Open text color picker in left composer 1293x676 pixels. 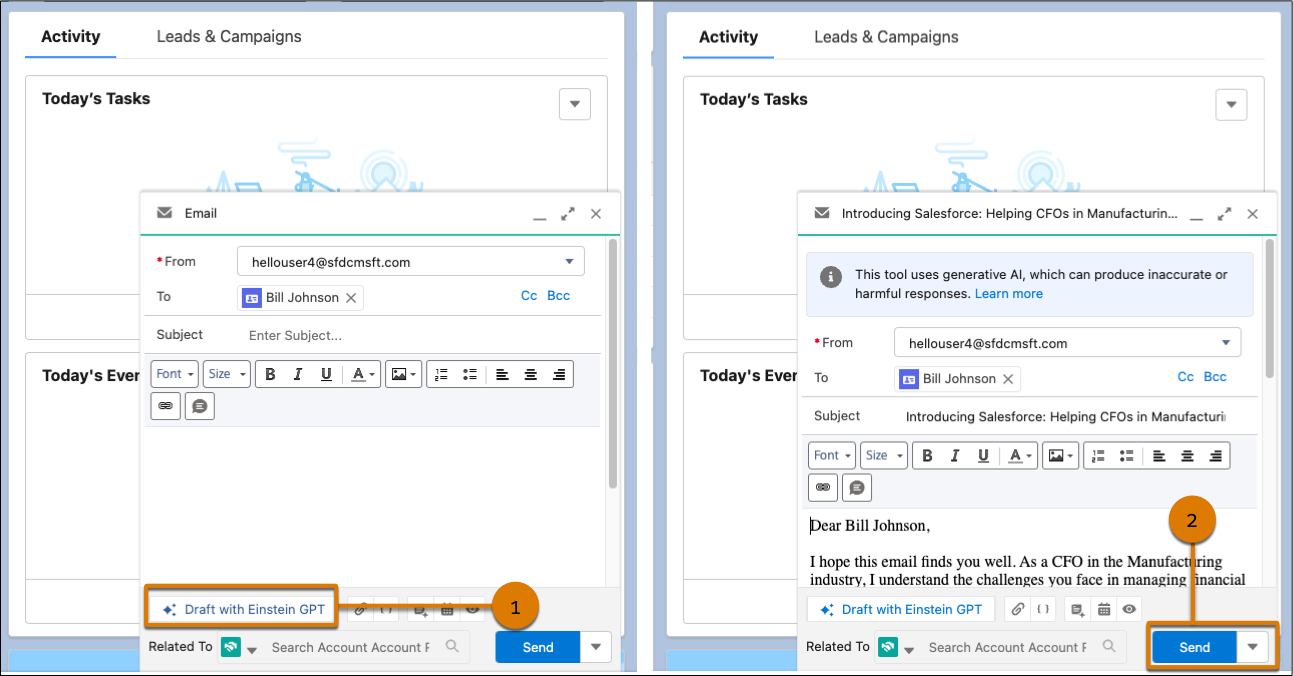point(362,374)
